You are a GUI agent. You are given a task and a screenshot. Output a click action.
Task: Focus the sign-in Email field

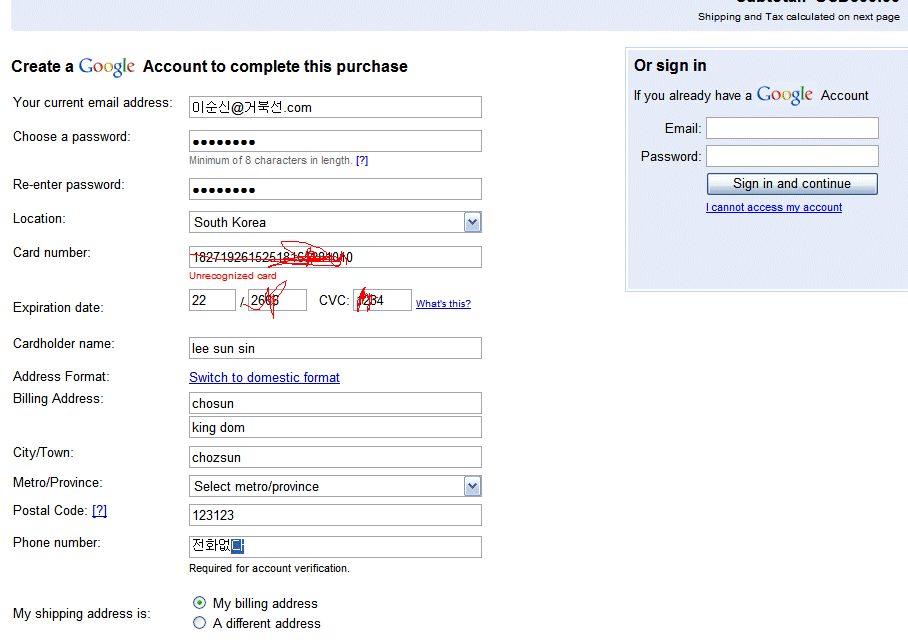pos(791,128)
